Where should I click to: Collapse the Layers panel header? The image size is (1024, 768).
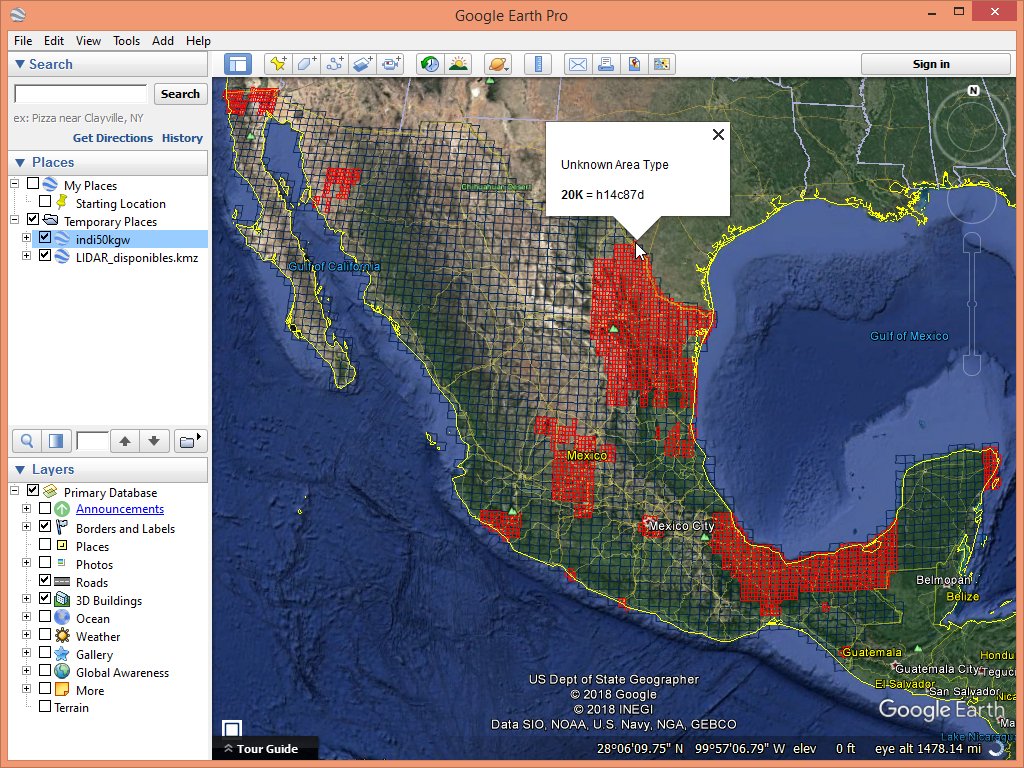click(20, 469)
